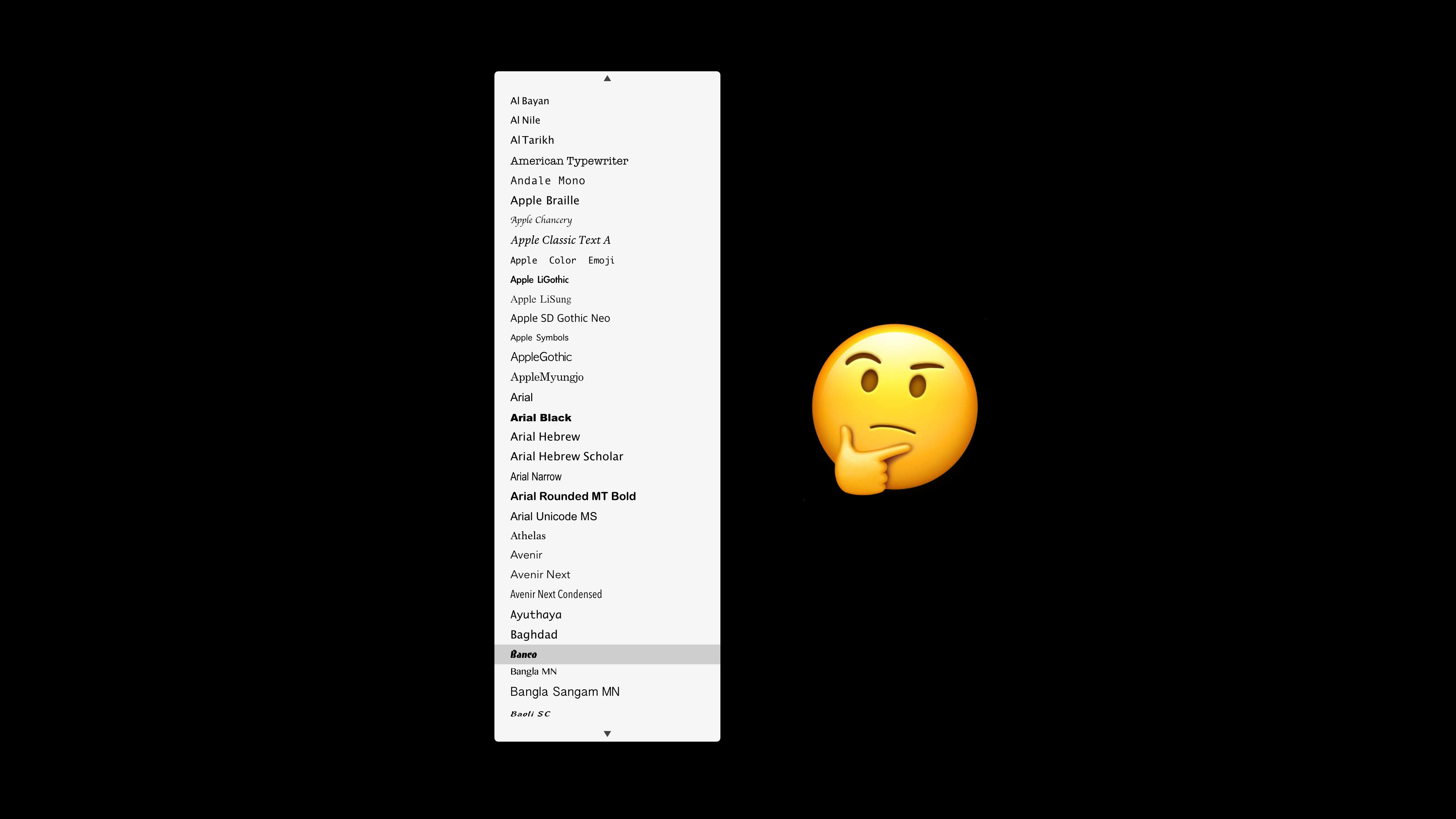Choose the AppleMyungjo font
Screen dimensions: 1456x819
(607, 377)
